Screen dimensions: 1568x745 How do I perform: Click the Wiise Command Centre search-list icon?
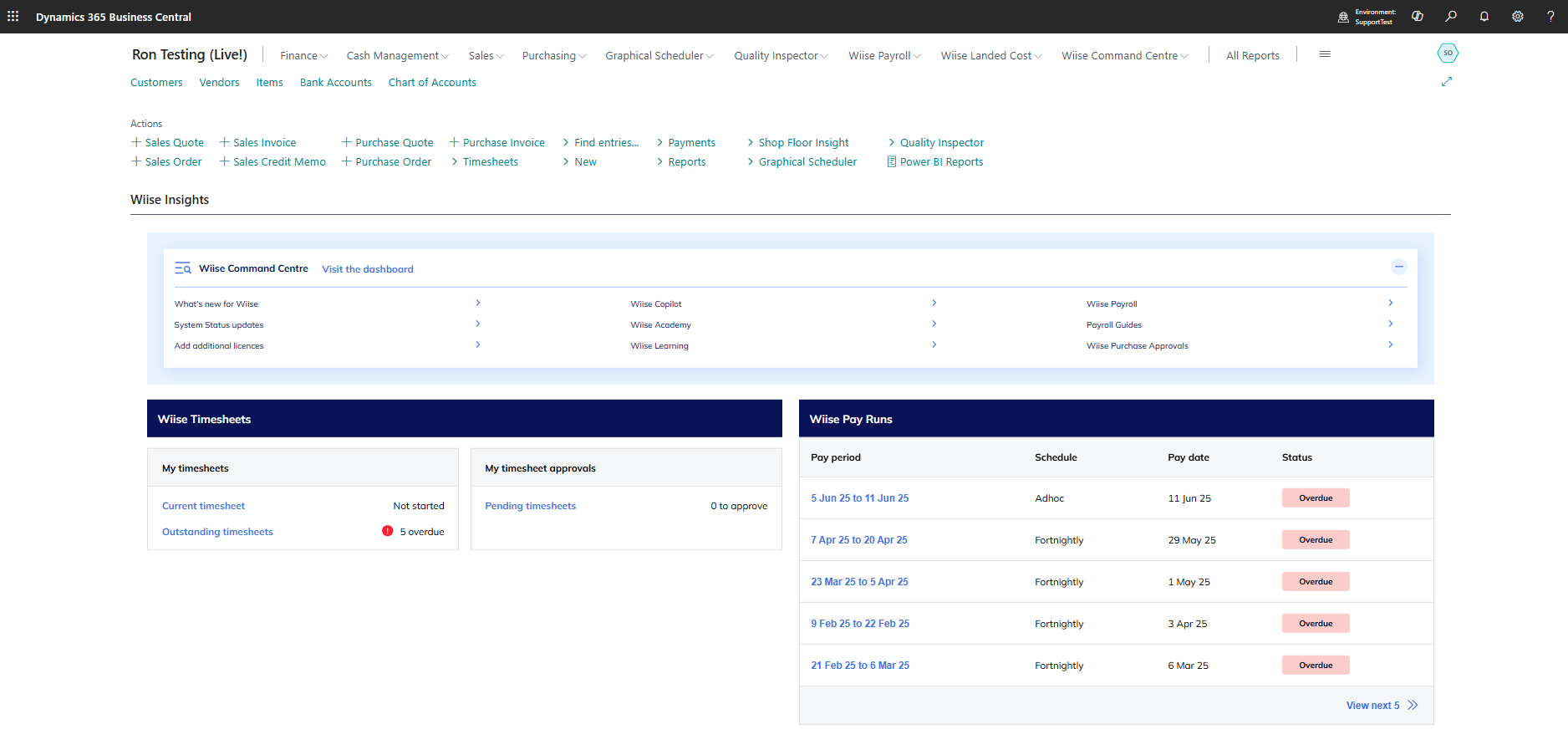point(183,268)
